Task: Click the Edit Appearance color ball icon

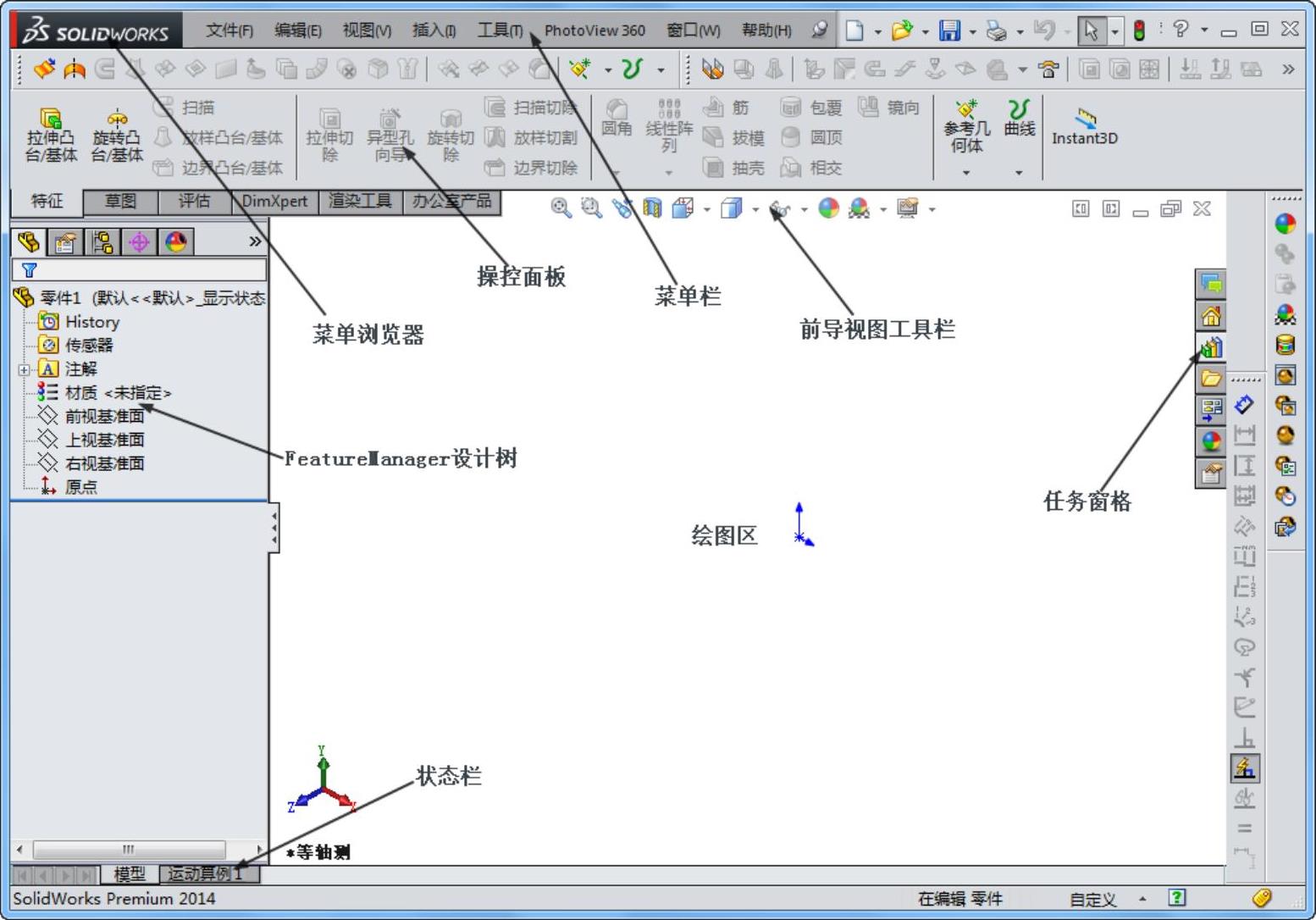Action: pos(828,208)
